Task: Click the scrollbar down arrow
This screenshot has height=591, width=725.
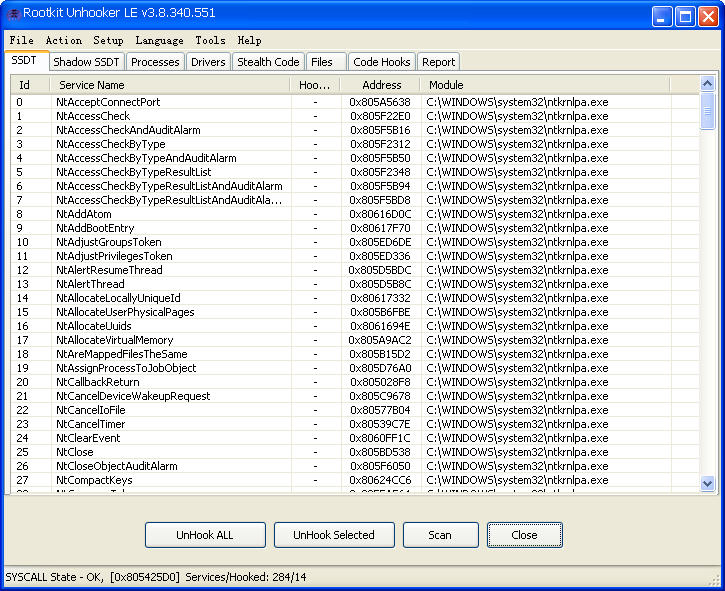Action: (x=707, y=484)
